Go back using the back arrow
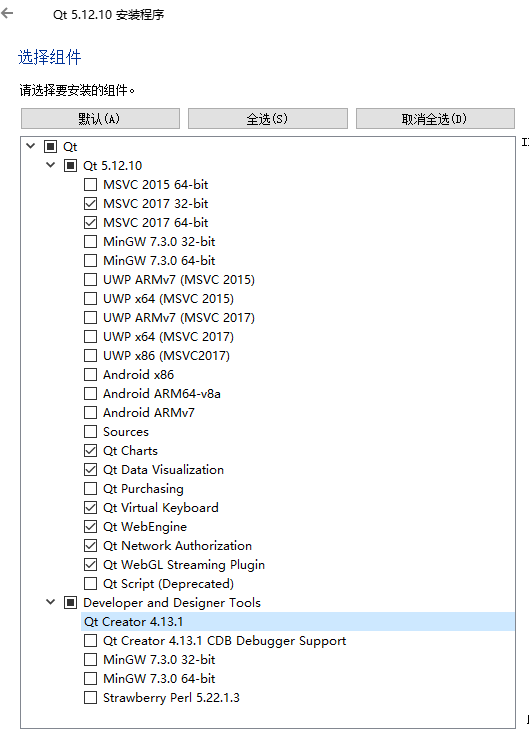Image resolution: width=529 pixels, height=740 pixels. click(x=7, y=13)
